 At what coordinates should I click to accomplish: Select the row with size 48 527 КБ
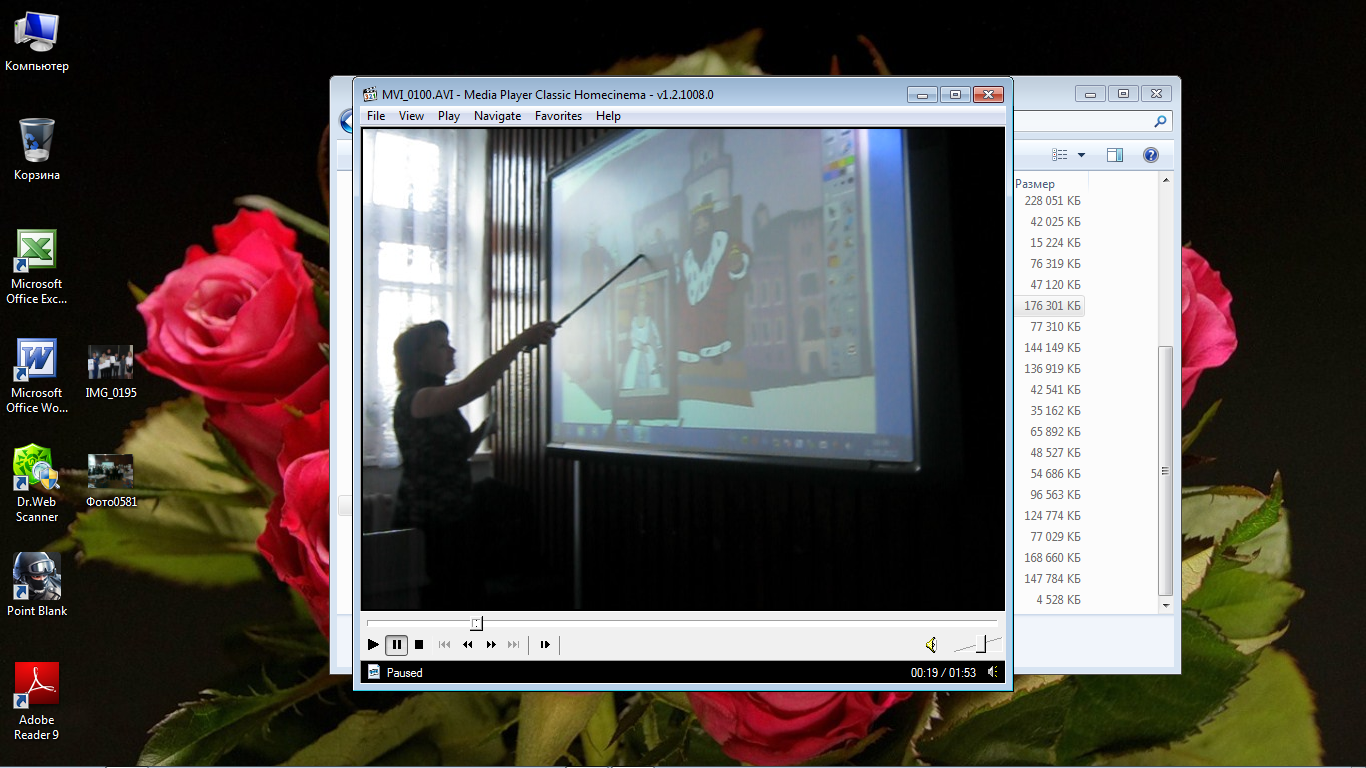pyautogui.click(x=1055, y=453)
